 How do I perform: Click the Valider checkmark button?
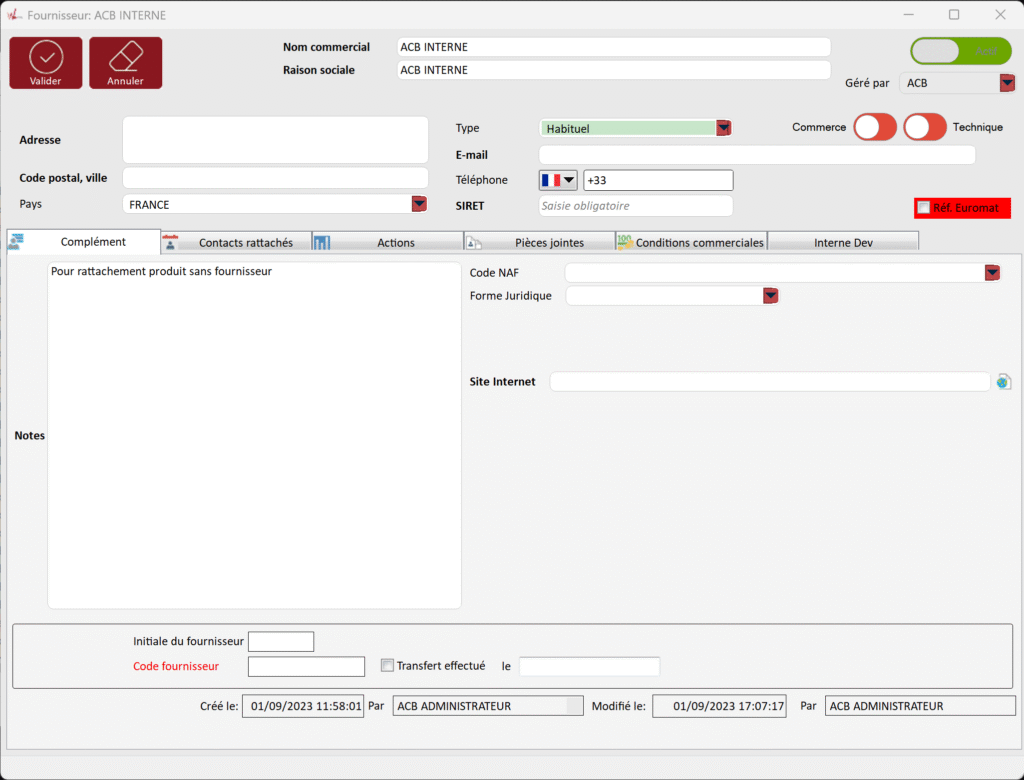46,62
